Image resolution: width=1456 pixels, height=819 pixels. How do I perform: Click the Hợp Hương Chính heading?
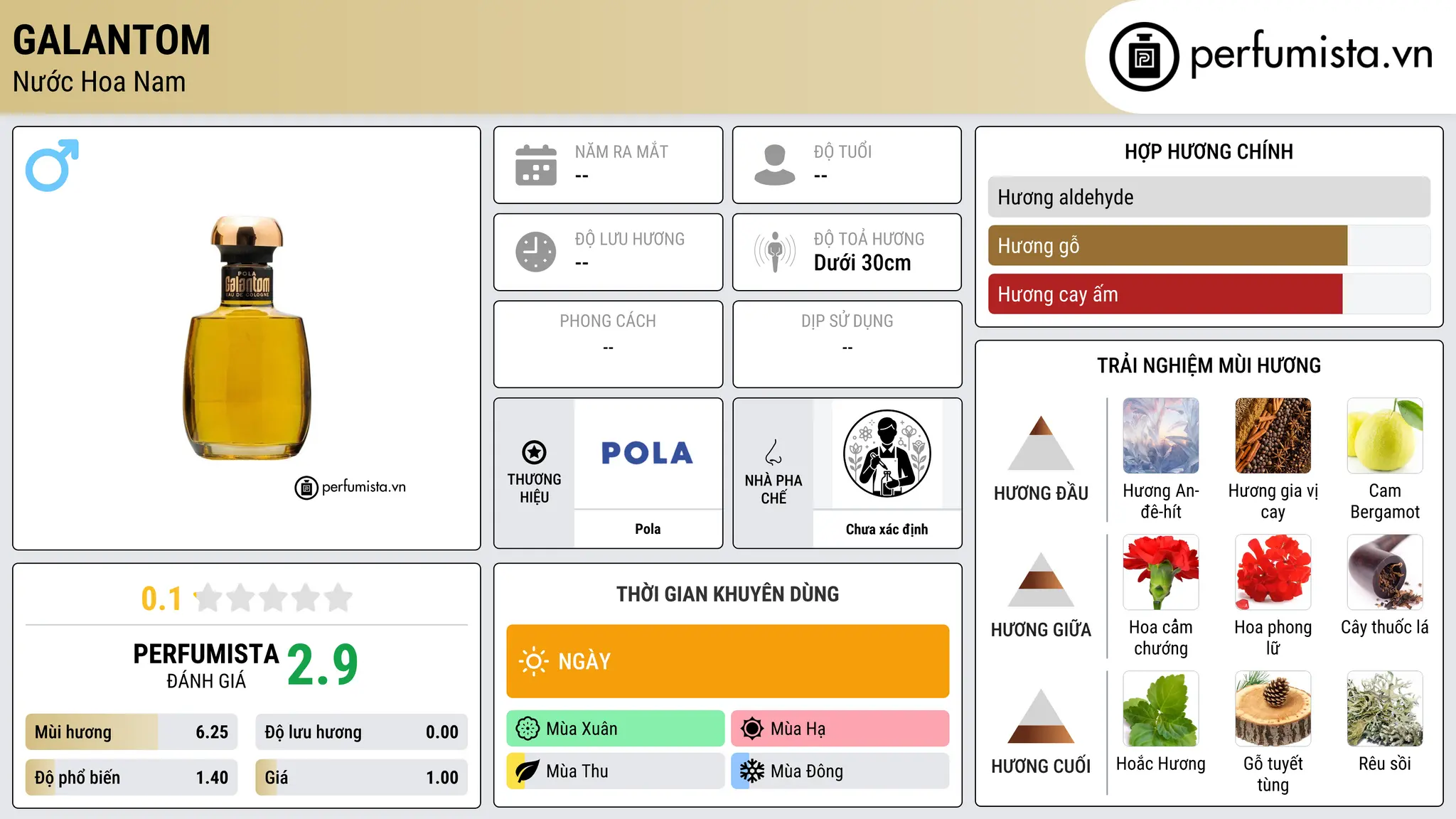point(1209,151)
